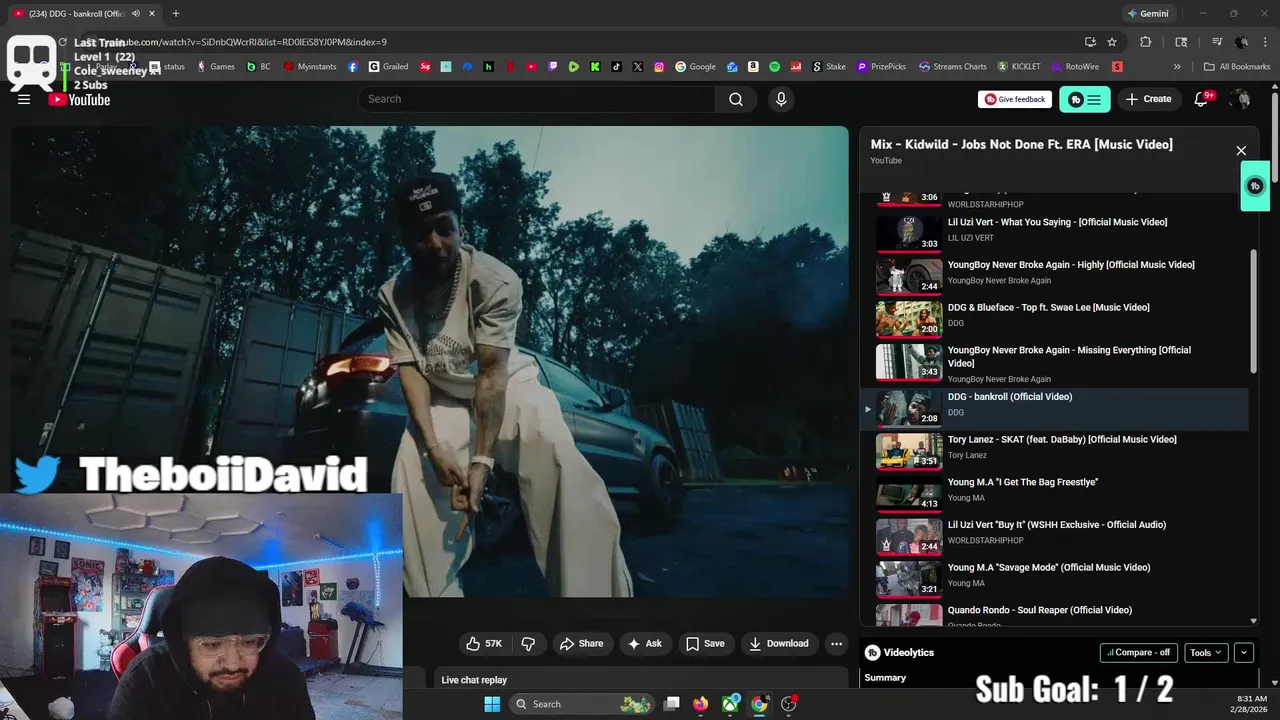Open the Facebook bookmark icon
The image size is (1280, 720).
353,67
